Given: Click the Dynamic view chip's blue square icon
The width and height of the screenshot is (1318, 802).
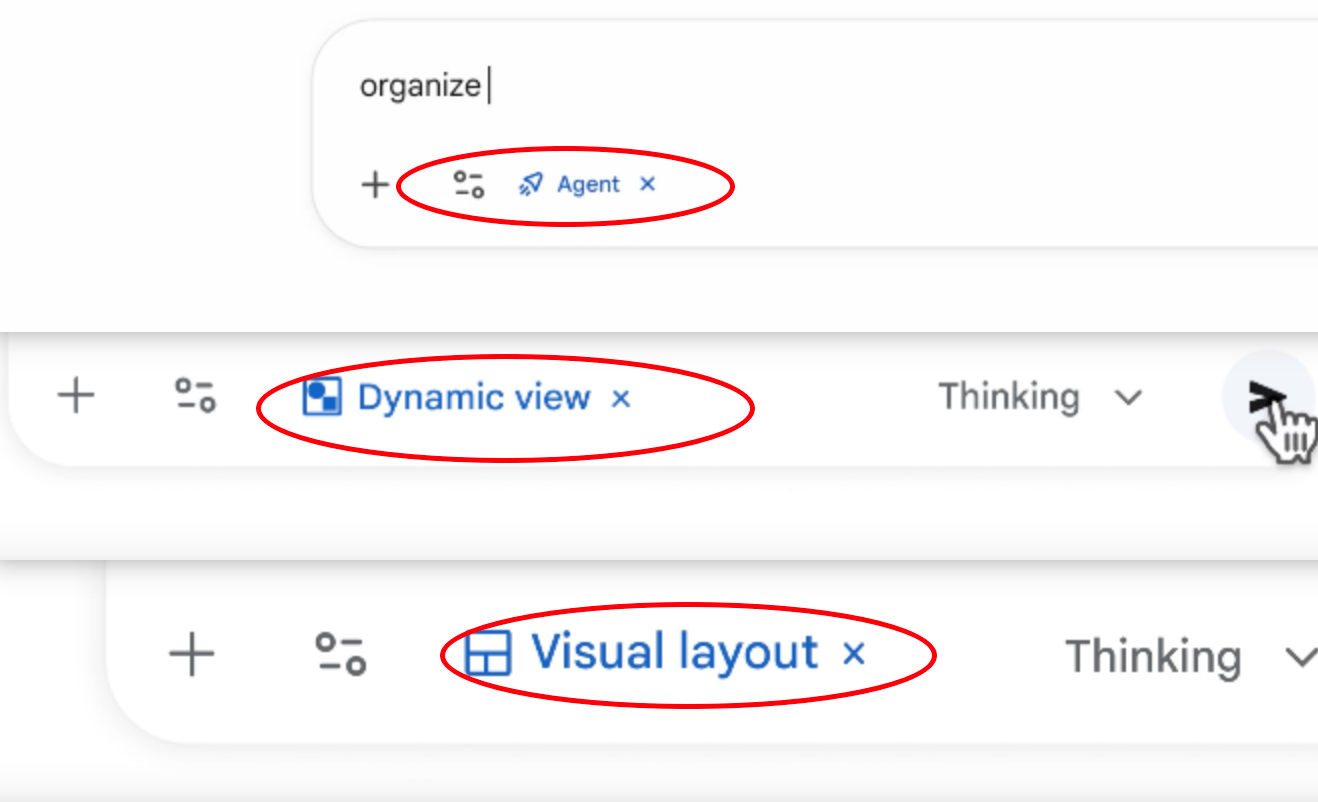Looking at the screenshot, I should tap(323, 397).
